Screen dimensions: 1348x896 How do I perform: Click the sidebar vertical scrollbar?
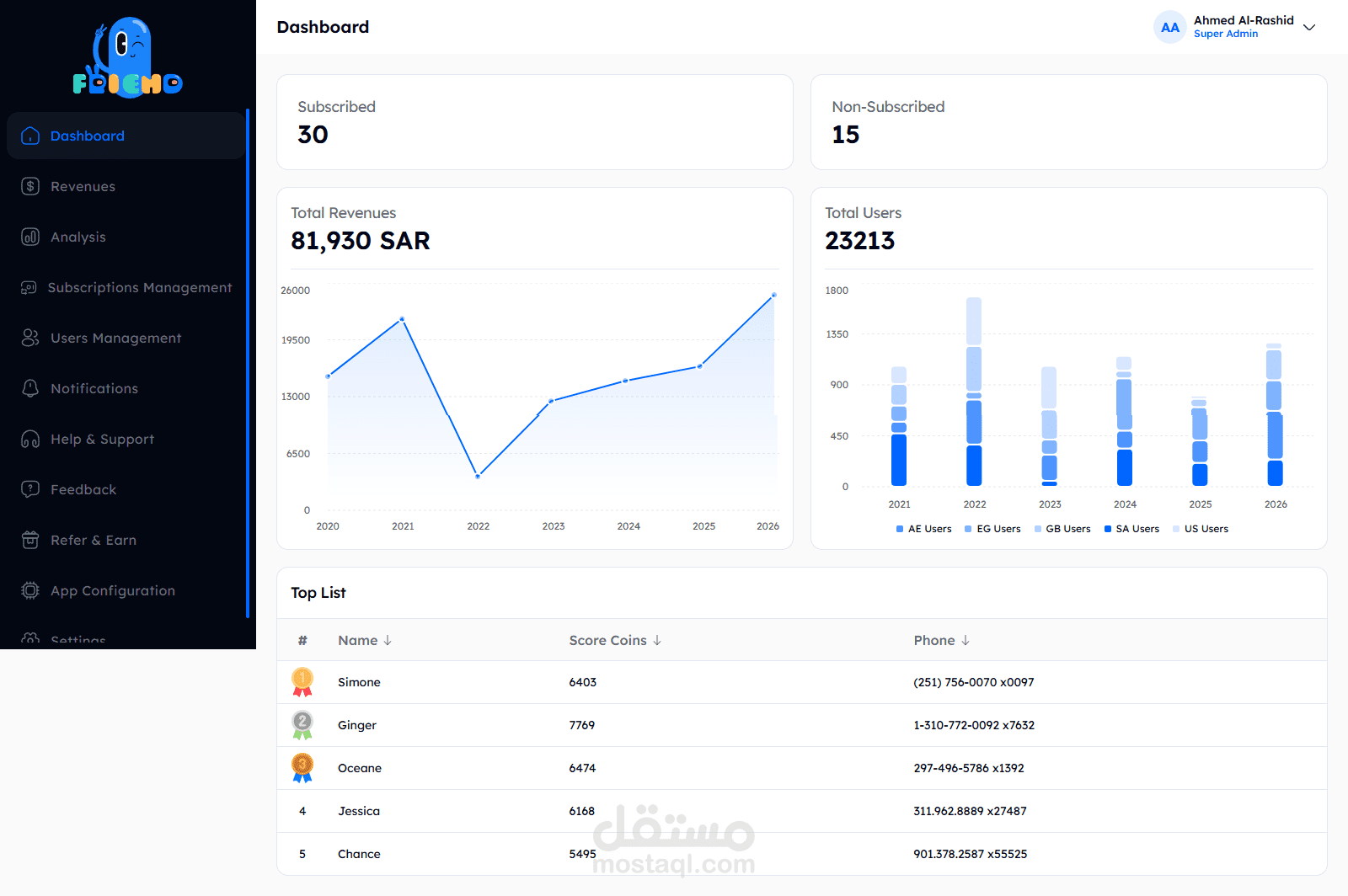coord(248,363)
